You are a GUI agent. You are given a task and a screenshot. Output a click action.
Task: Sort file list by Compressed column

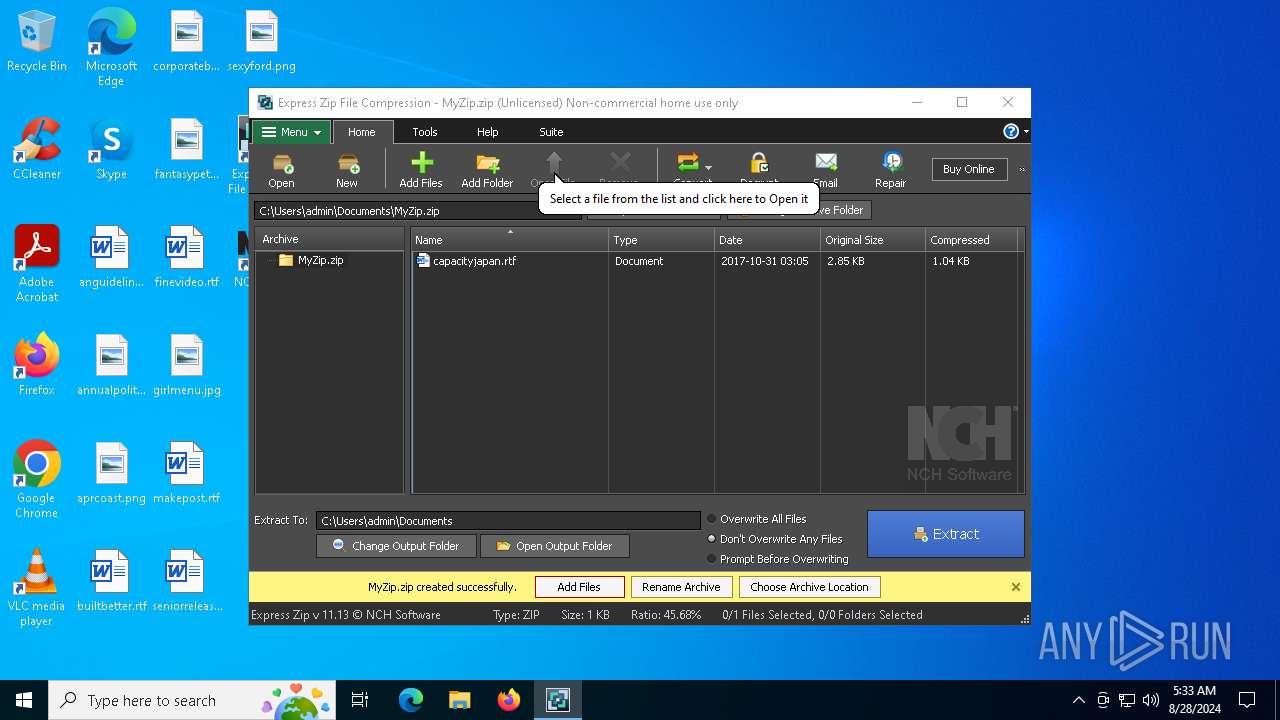point(971,240)
